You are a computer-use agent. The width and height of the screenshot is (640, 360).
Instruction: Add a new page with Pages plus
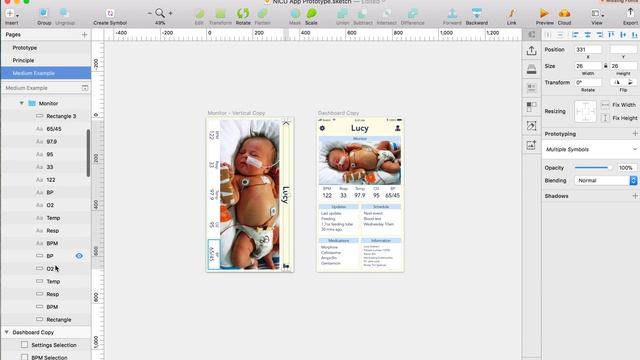84,35
